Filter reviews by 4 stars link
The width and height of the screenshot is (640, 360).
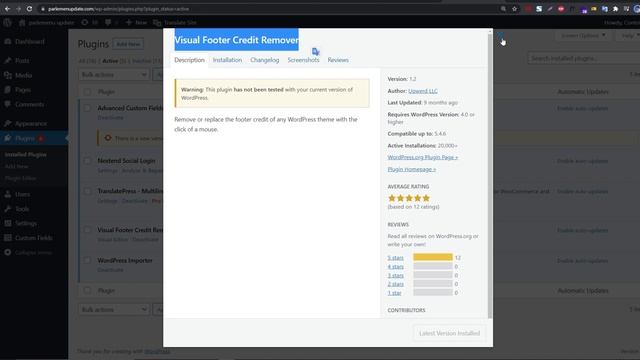(396, 267)
